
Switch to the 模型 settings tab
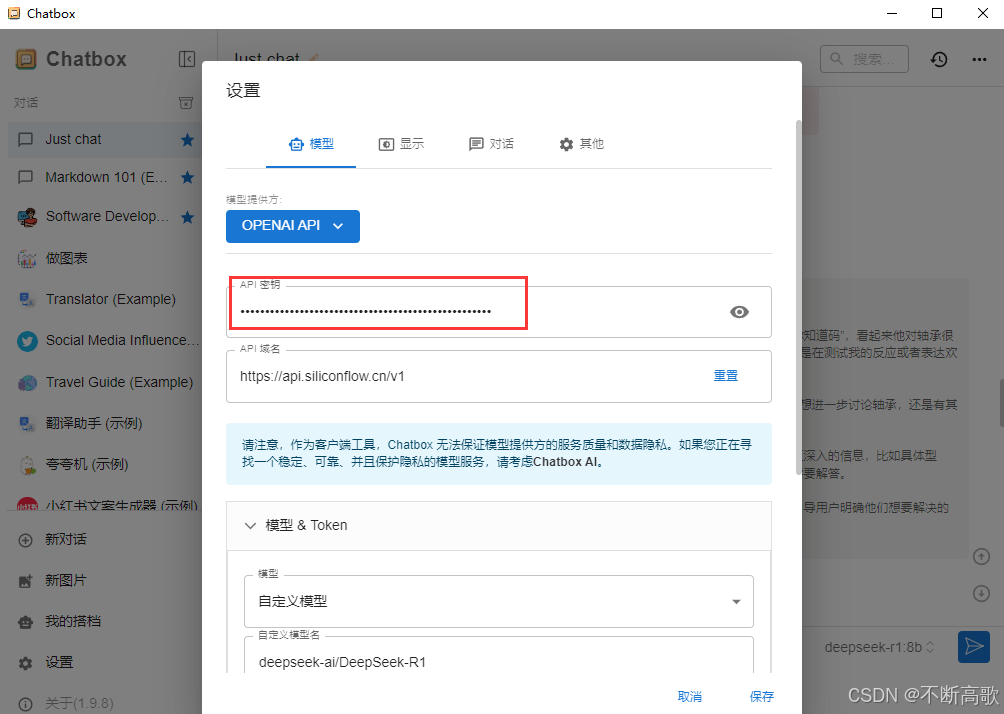[311, 144]
